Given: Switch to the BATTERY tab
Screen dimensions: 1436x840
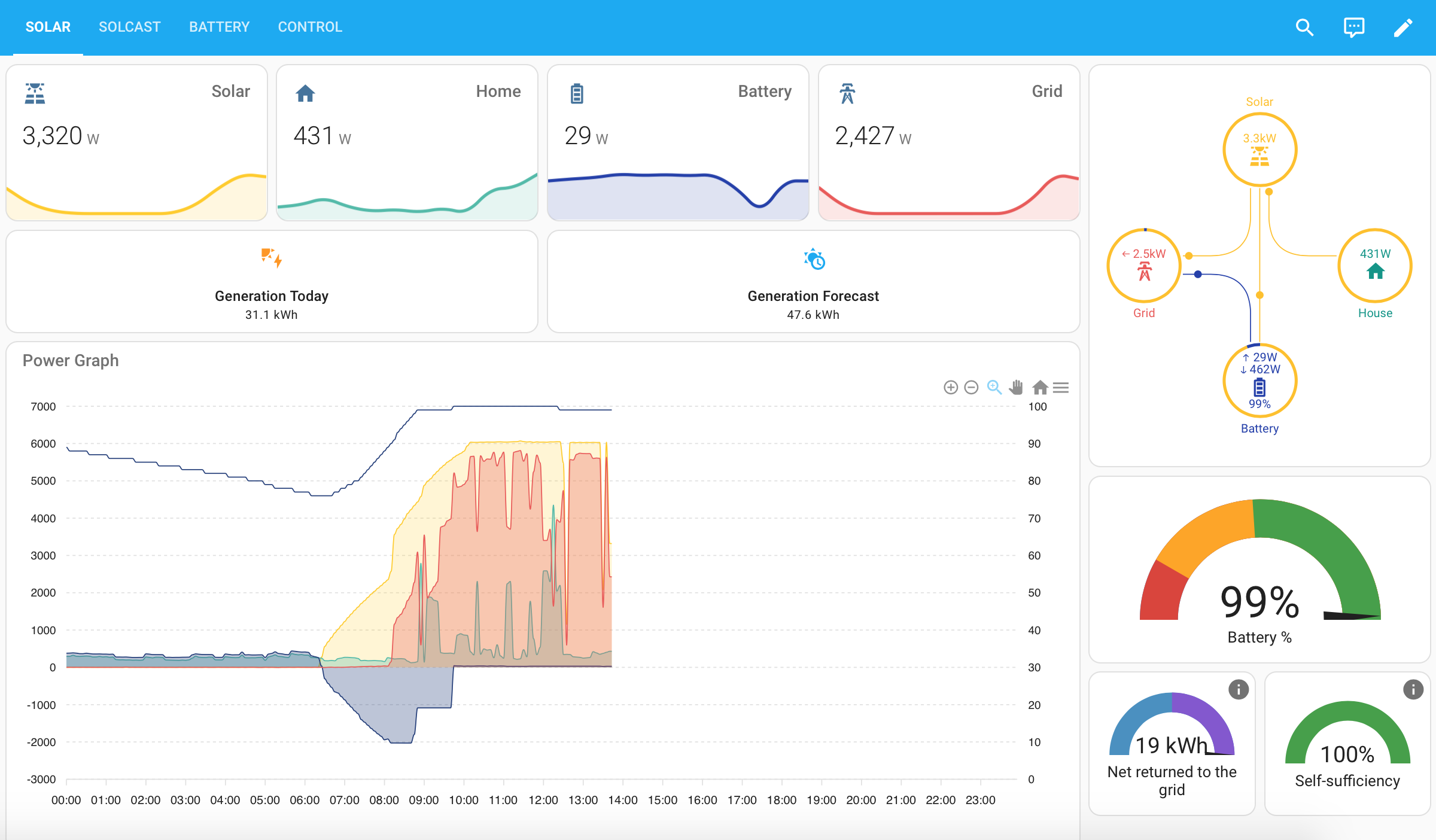Looking at the screenshot, I should (x=219, y=28).
